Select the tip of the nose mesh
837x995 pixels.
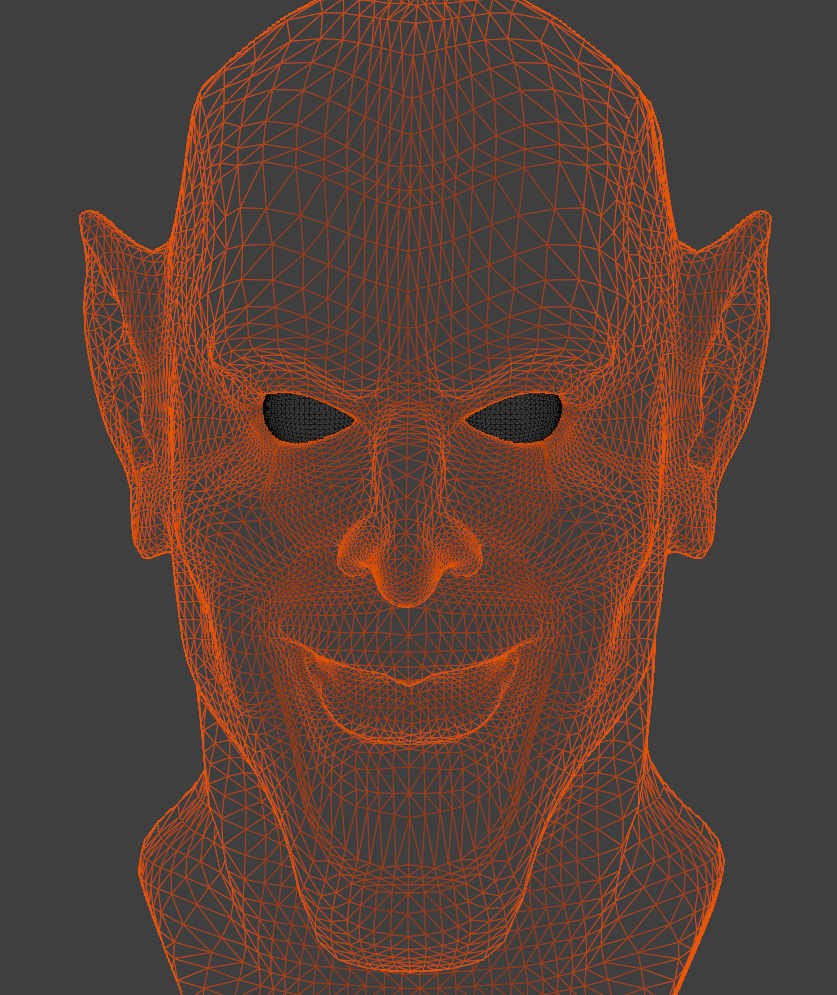[x=408, y=585]
